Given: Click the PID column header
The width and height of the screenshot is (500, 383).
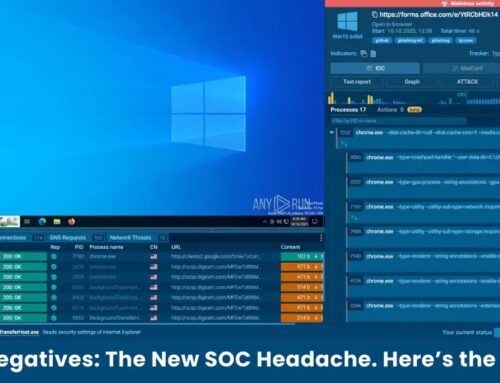Looking at the screenshot, I should tap(79, 247).
